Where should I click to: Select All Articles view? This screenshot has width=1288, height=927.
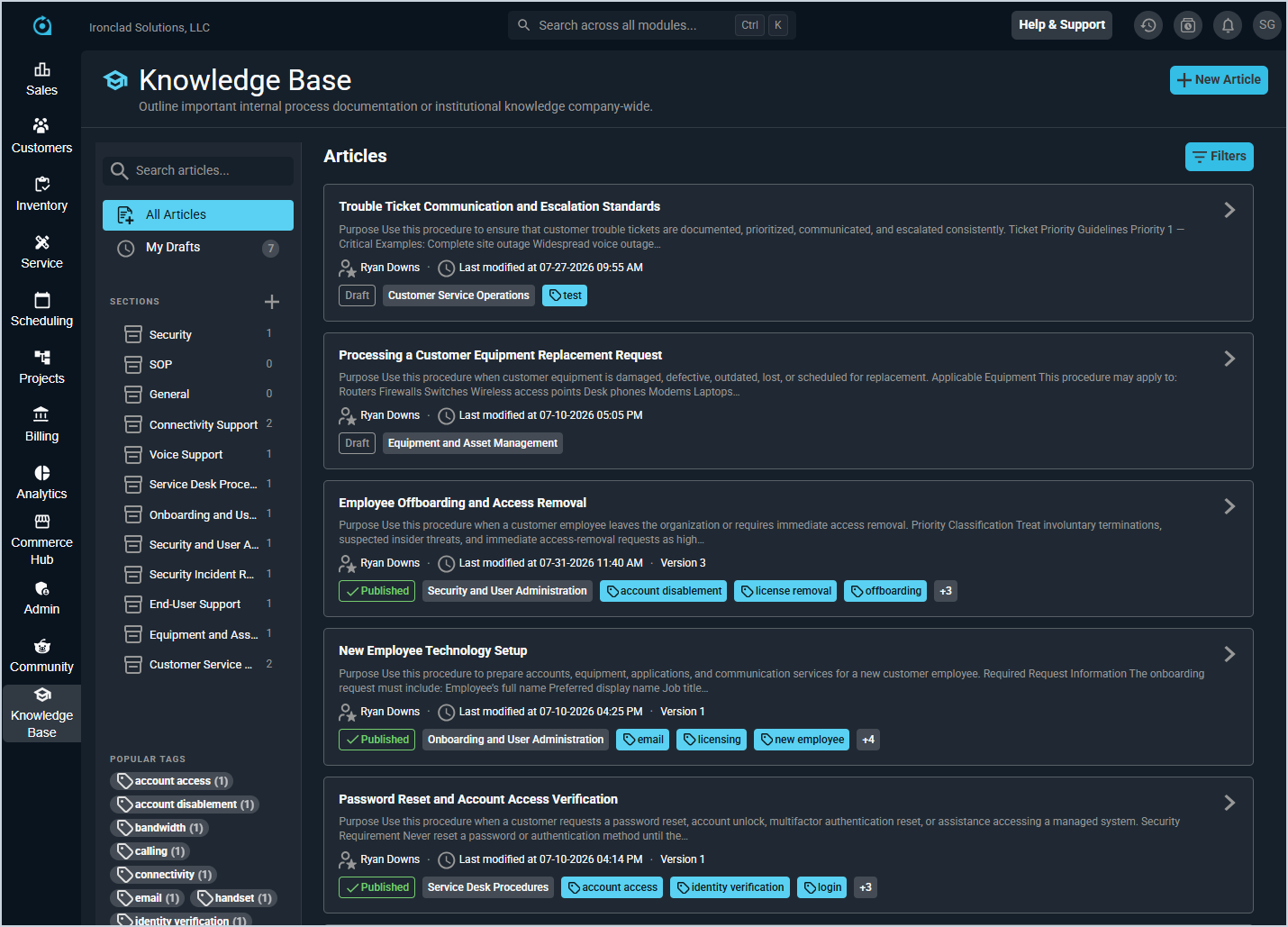[198, 214]
